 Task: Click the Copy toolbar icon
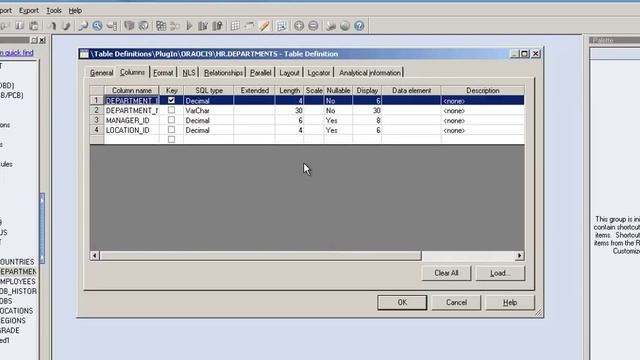[19, 26]
